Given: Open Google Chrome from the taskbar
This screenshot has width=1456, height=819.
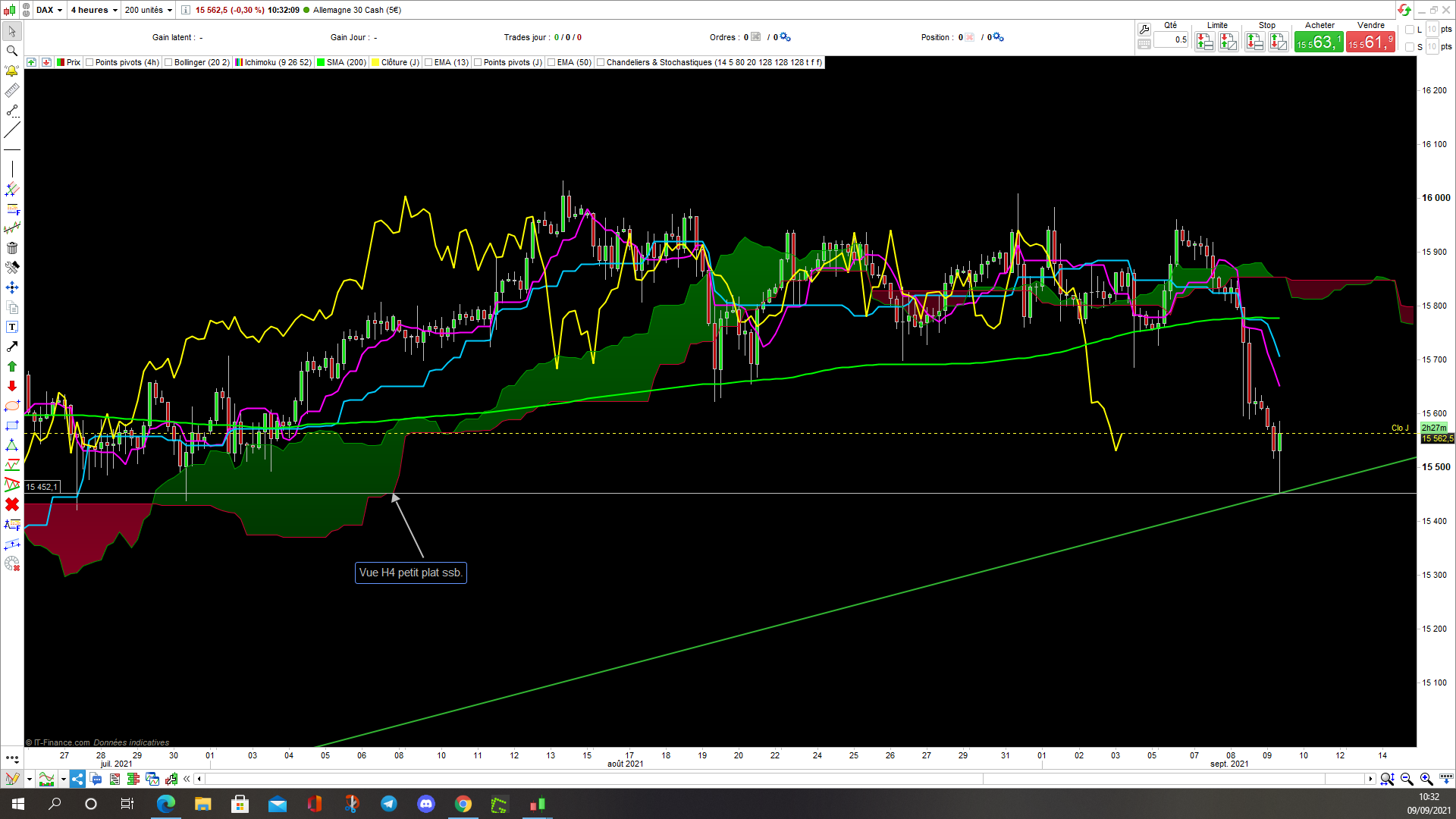Looking at the screenshot, I should [463, 804].
